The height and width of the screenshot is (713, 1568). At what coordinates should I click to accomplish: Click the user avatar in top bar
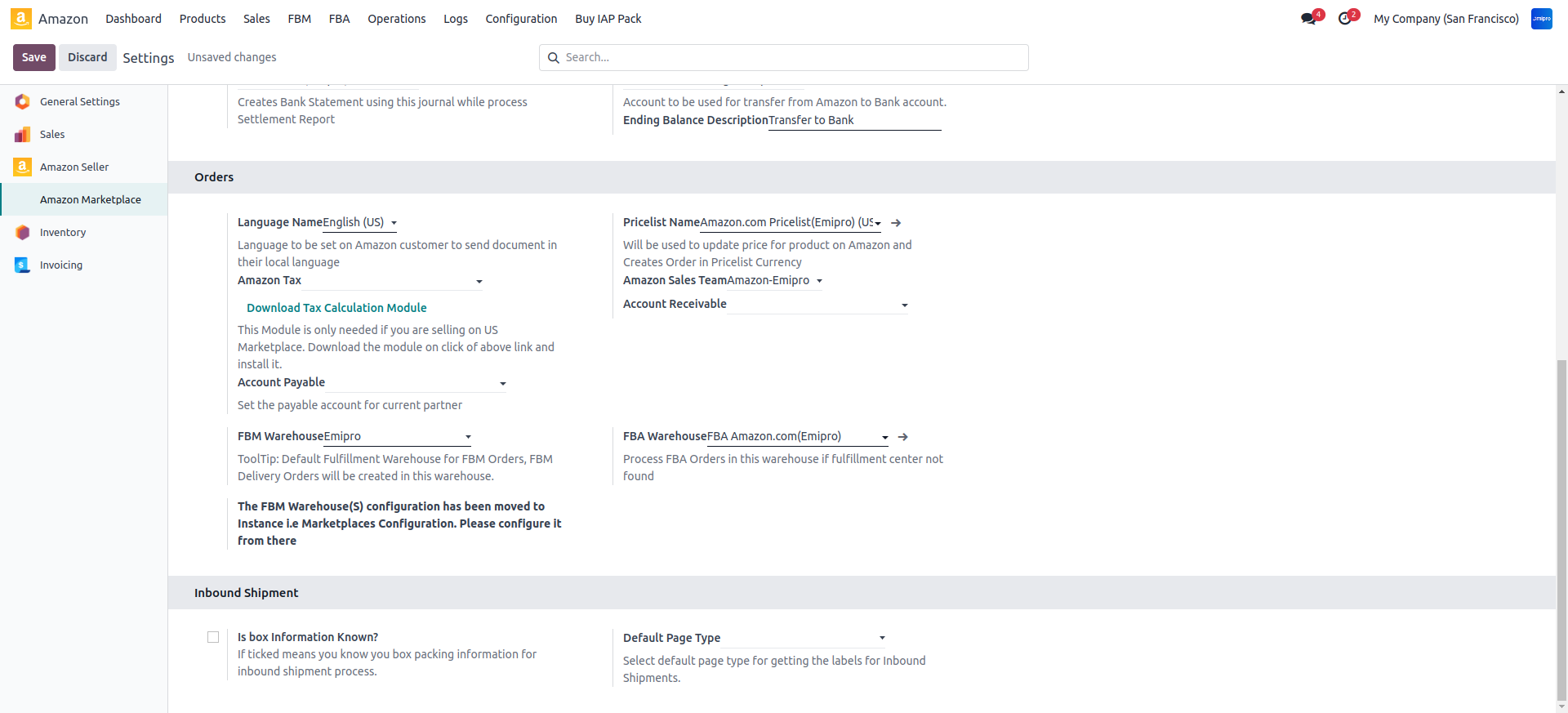[x=1541, y=19]
